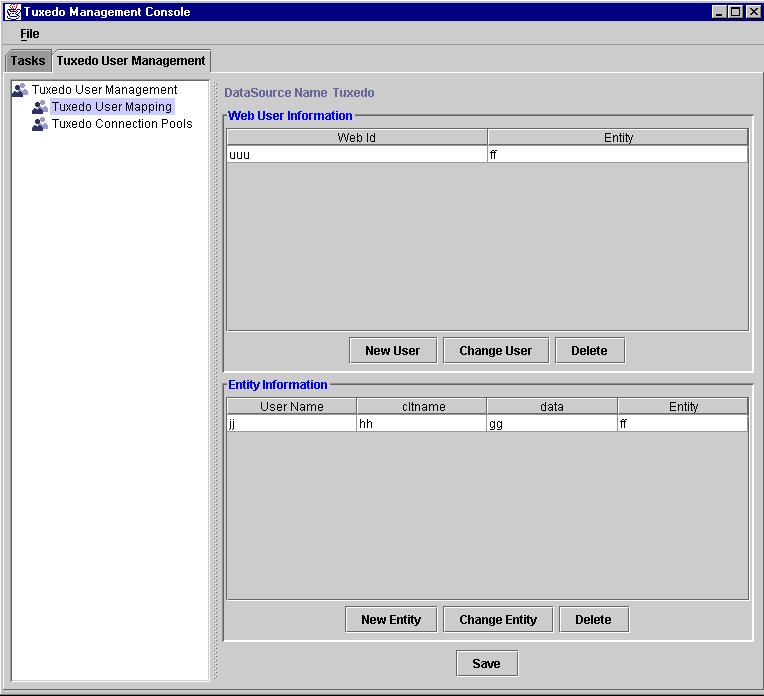Click the Change User button
764x696 pixels.
point(496,350)
